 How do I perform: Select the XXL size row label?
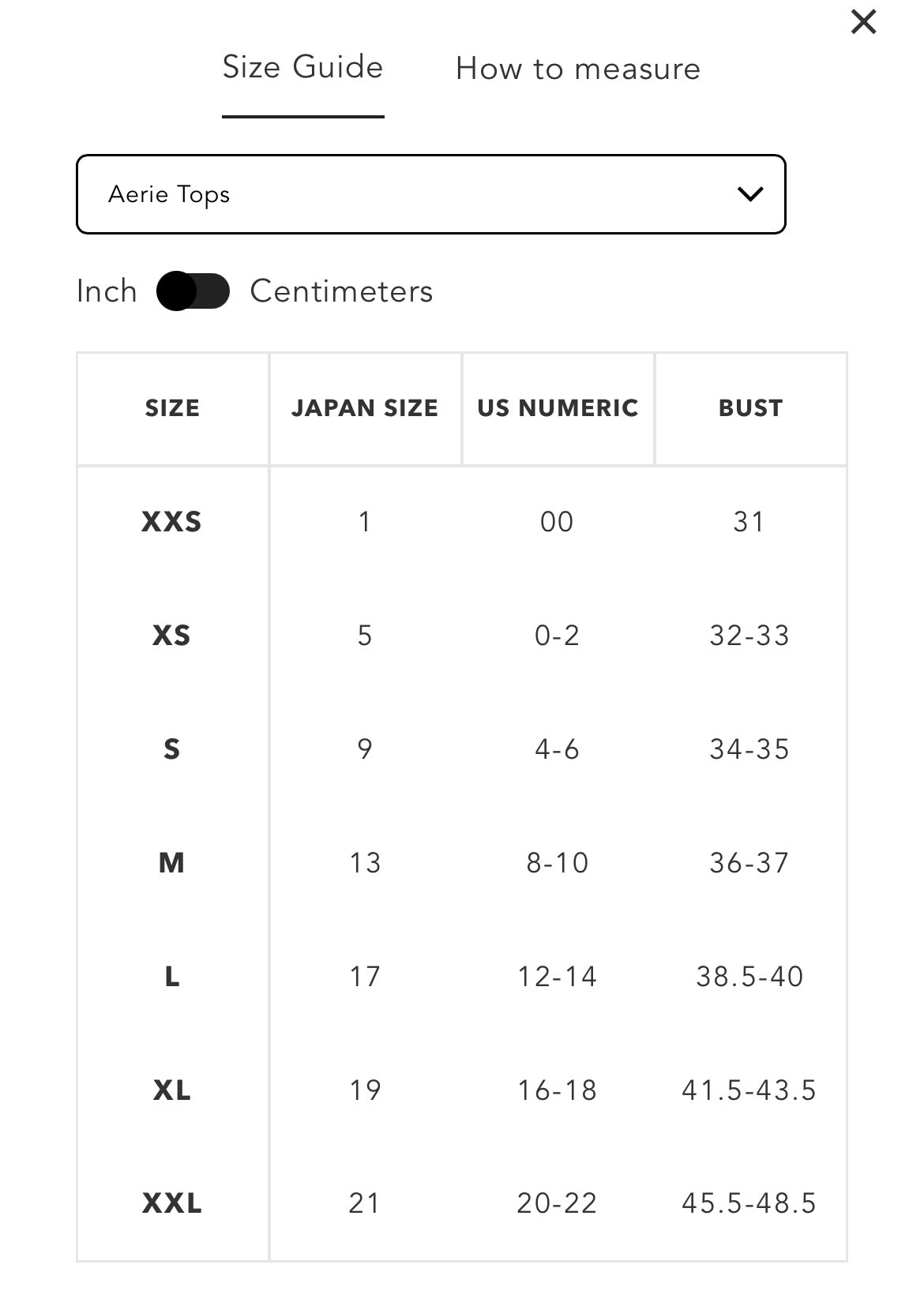point(172,1203)
